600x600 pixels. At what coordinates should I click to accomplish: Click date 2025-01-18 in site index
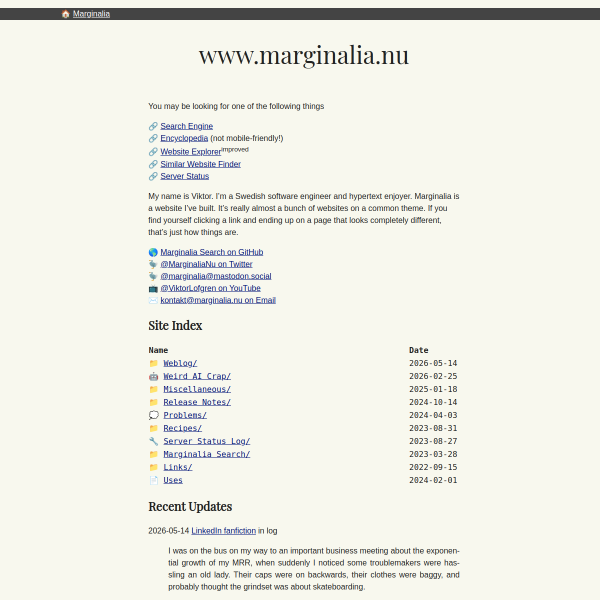(433, 389)
